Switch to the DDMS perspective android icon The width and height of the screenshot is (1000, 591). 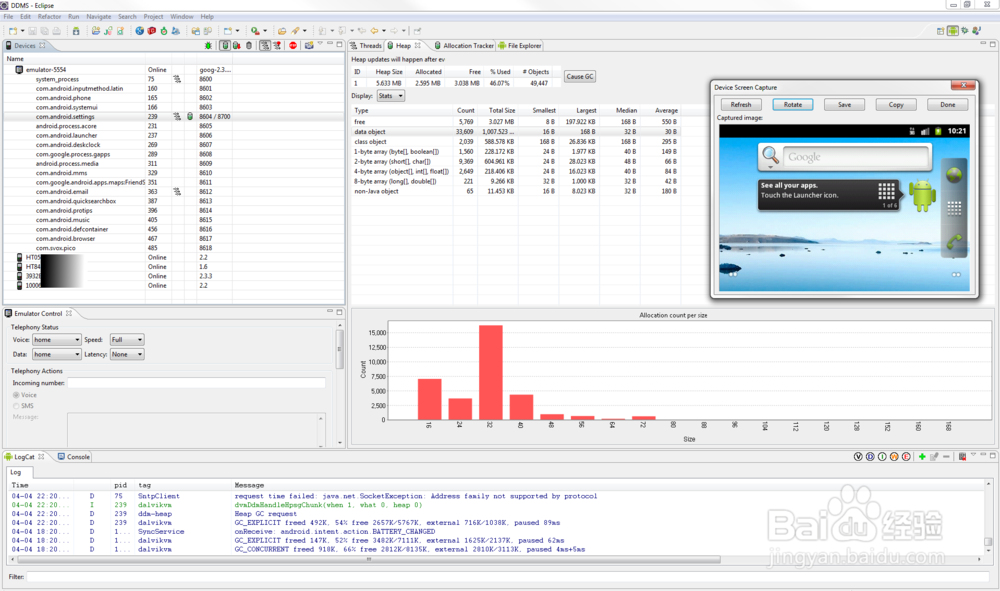953,31
